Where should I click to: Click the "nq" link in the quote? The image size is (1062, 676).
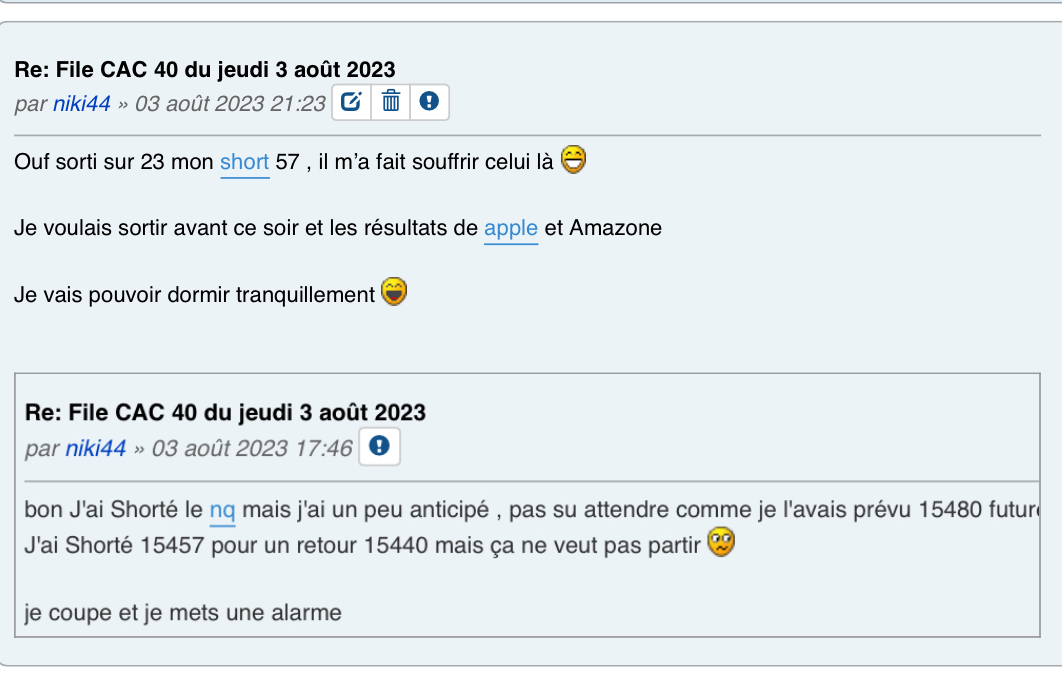pyautogui.click(x=222, y=511)
